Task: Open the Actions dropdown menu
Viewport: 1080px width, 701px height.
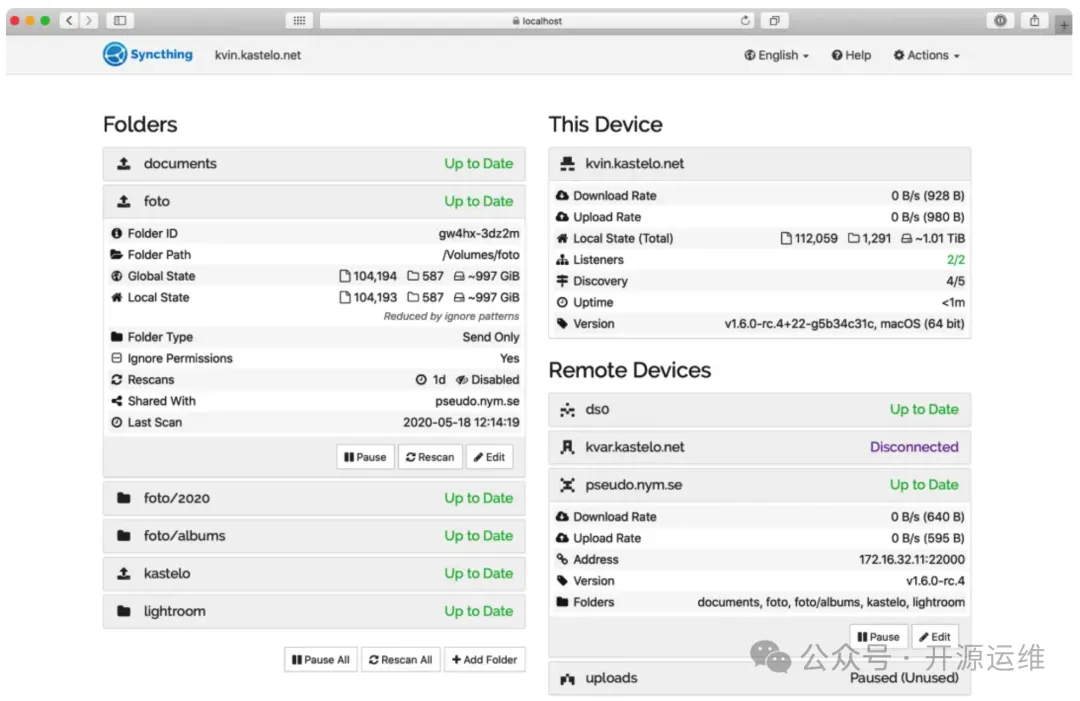Action: pos(926,55)
